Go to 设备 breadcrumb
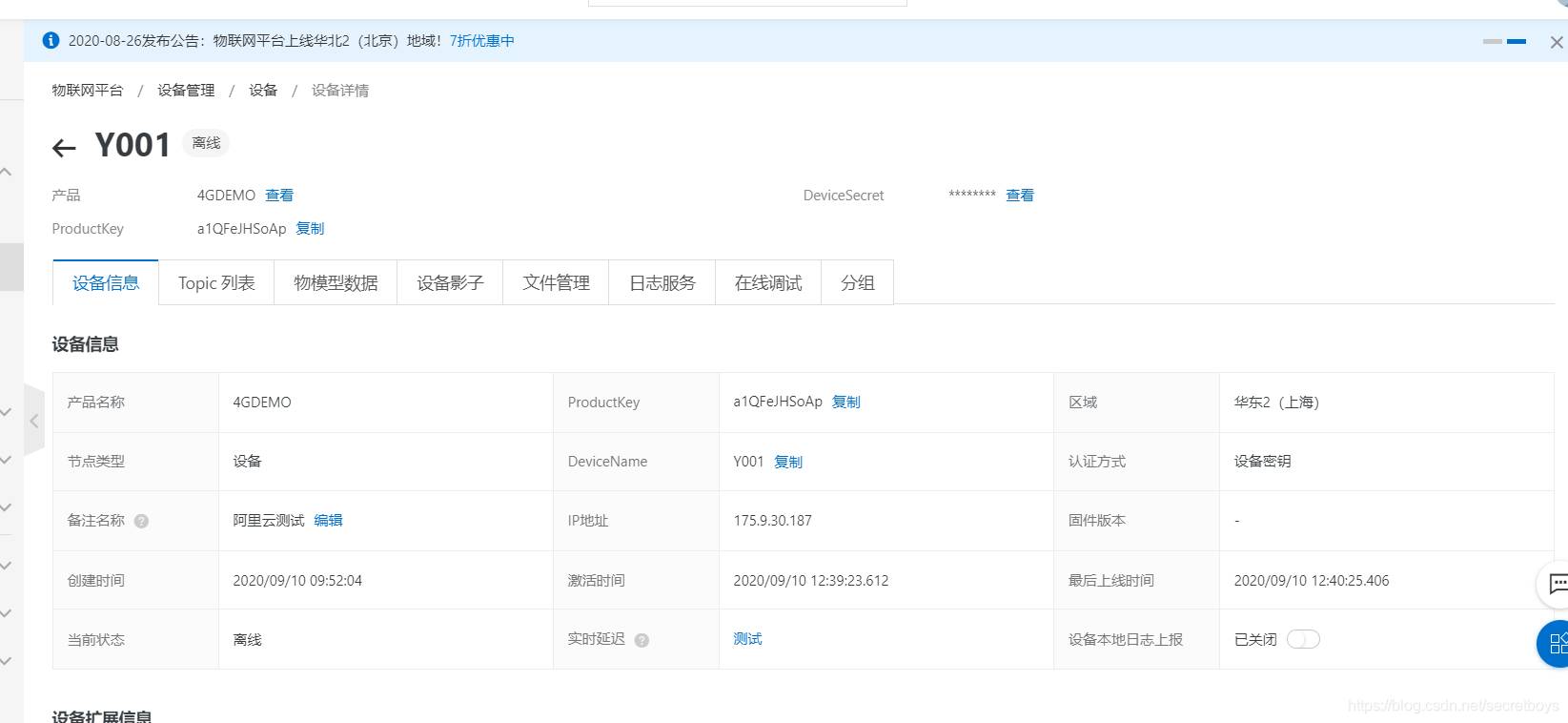This screenshot has height=723, width=1568. [x=263, y=90]
